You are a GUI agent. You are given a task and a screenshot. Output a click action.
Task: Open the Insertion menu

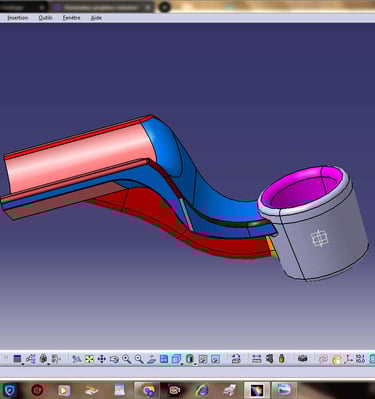click(18, 18)
